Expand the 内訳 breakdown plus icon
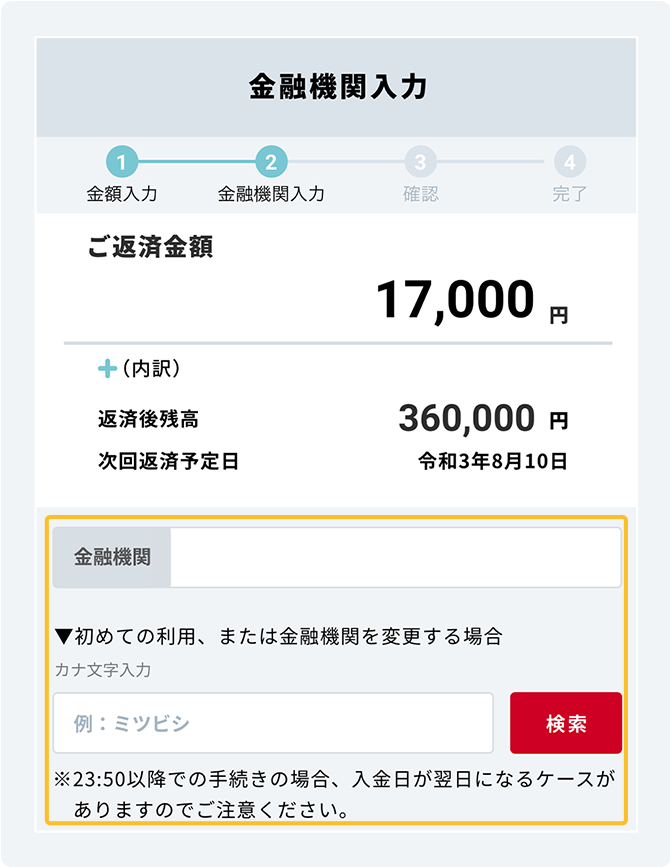Viewport: 670px width, 867px height. [x=107, y=368]
